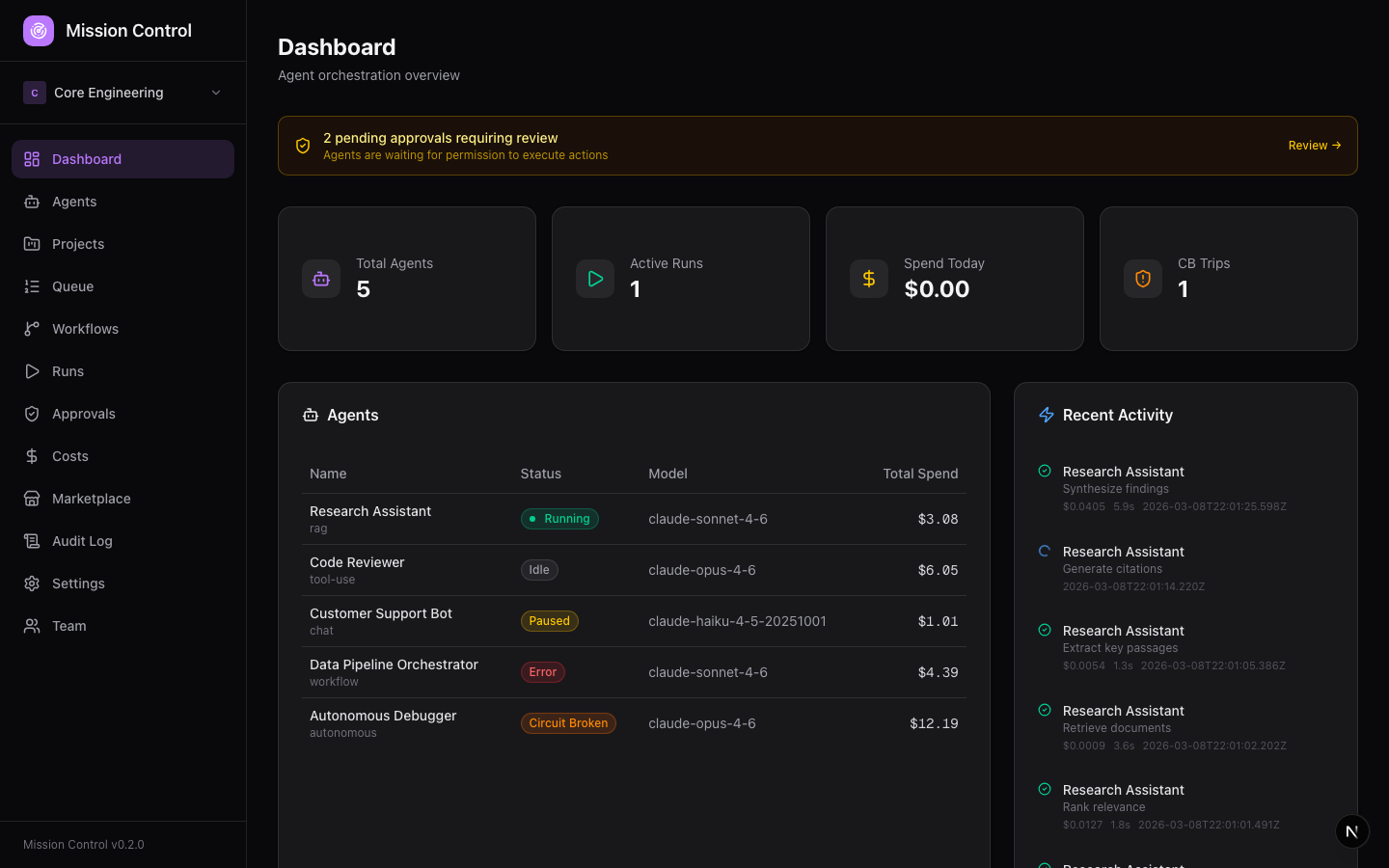Image resolution: width=1389 pixels, height=868 pixels.
Task: Select the Costs dollar-sign icon
Action: pos(30,456)
